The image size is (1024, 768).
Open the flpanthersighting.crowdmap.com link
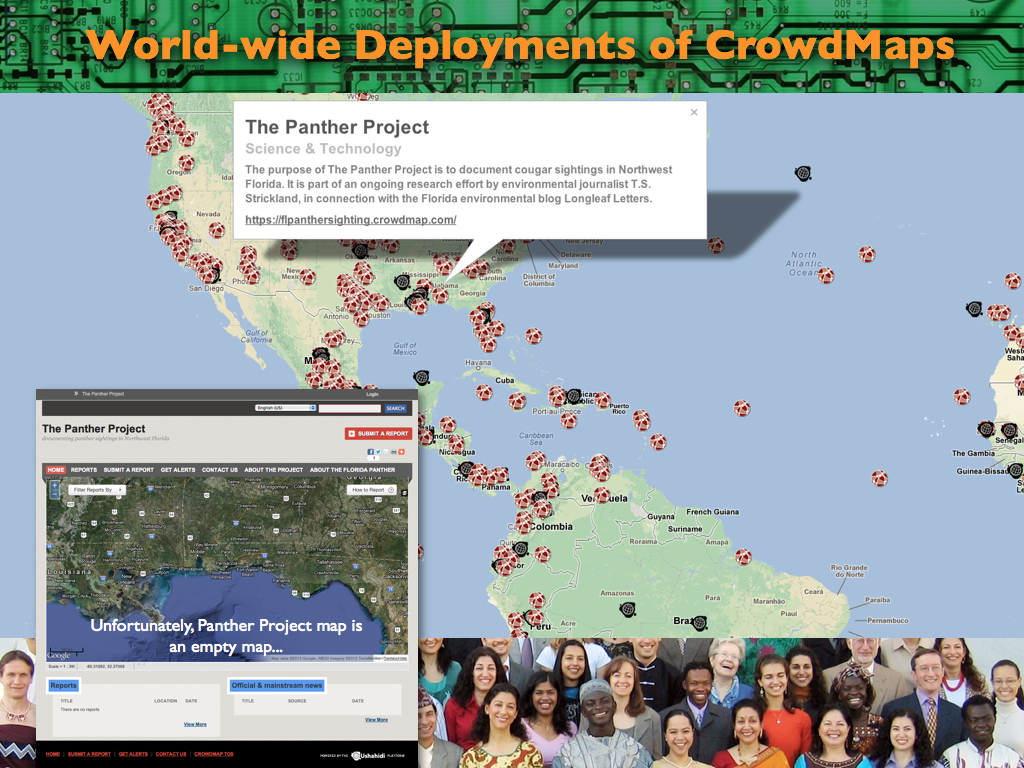pyautogui.click(x=350, y=219)
